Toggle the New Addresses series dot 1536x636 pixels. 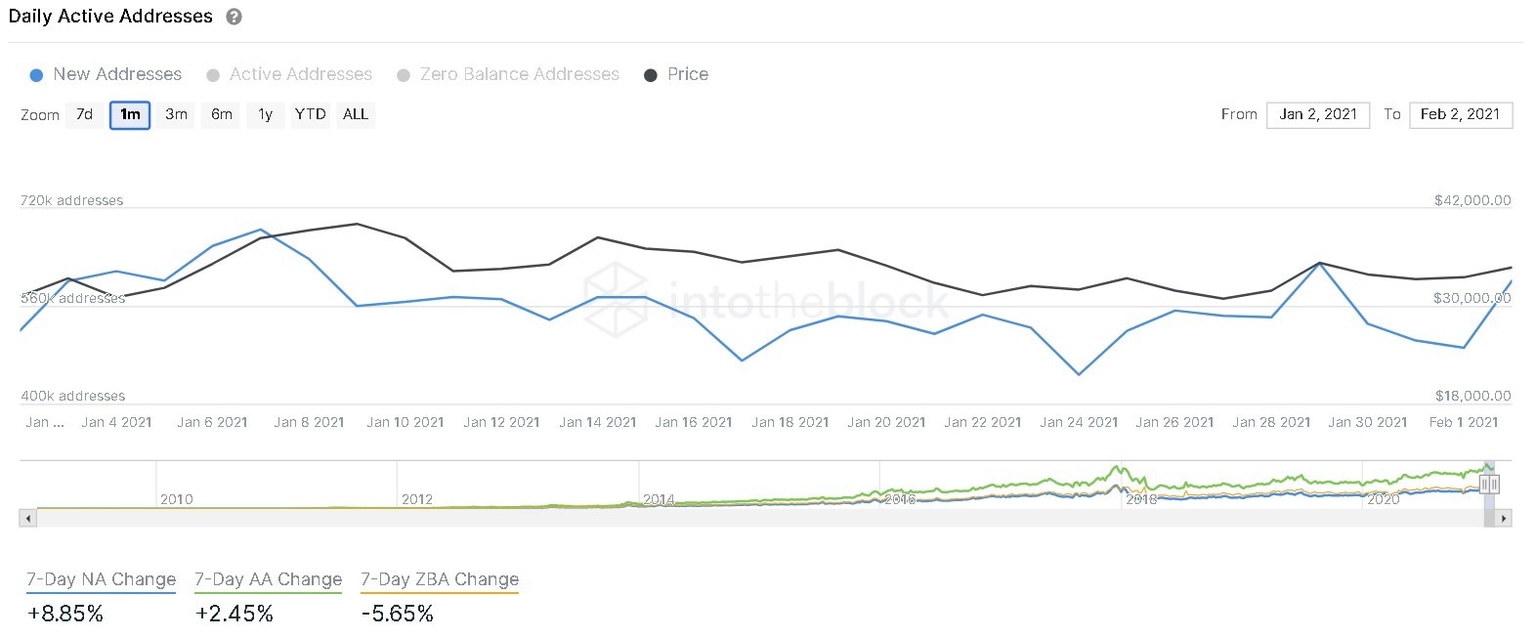pyautogui.click(x=37, y=75)
